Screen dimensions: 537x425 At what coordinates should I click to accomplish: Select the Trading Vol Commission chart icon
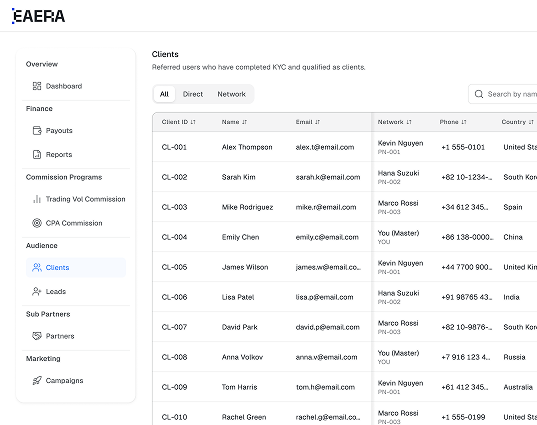point(37,199)
